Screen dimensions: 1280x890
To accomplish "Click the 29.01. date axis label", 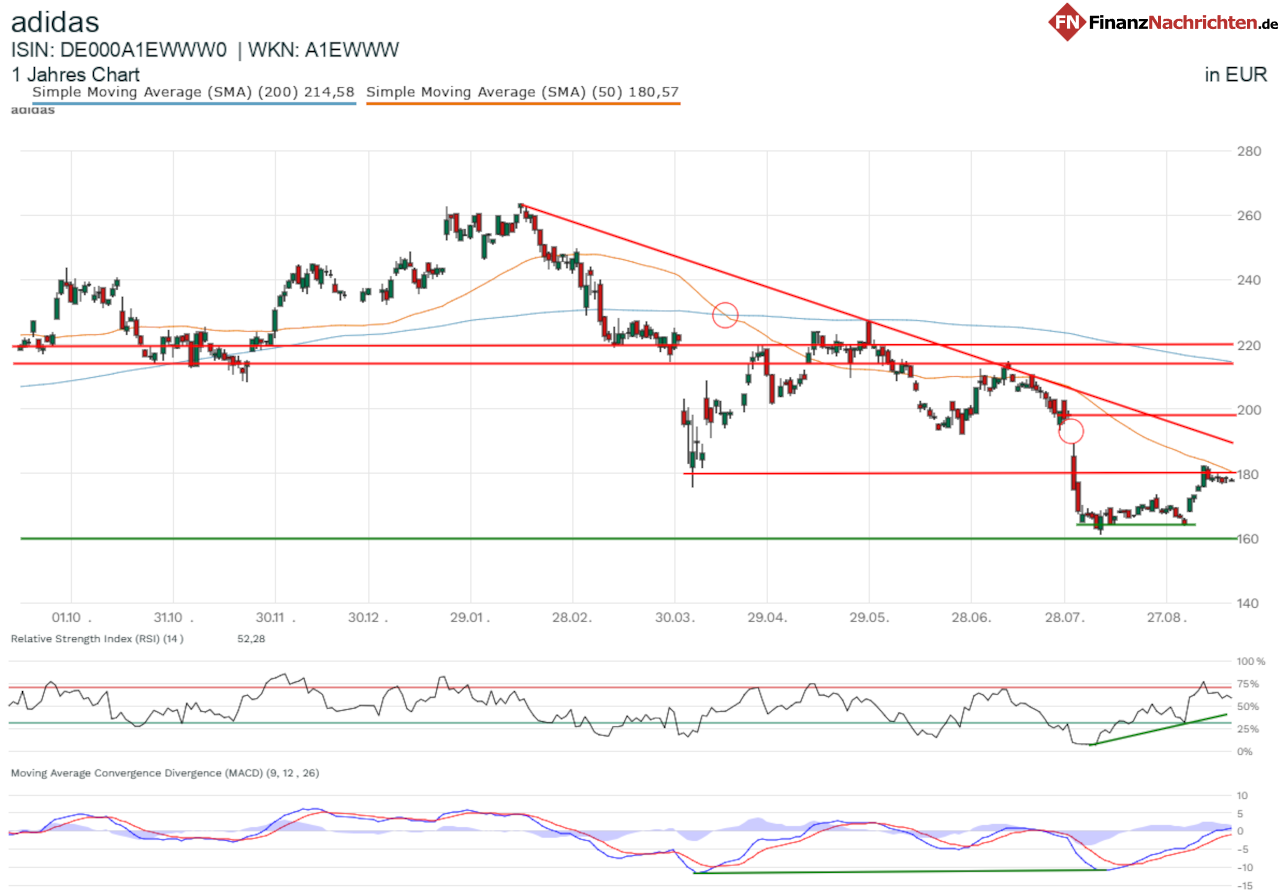I will 469,619.
